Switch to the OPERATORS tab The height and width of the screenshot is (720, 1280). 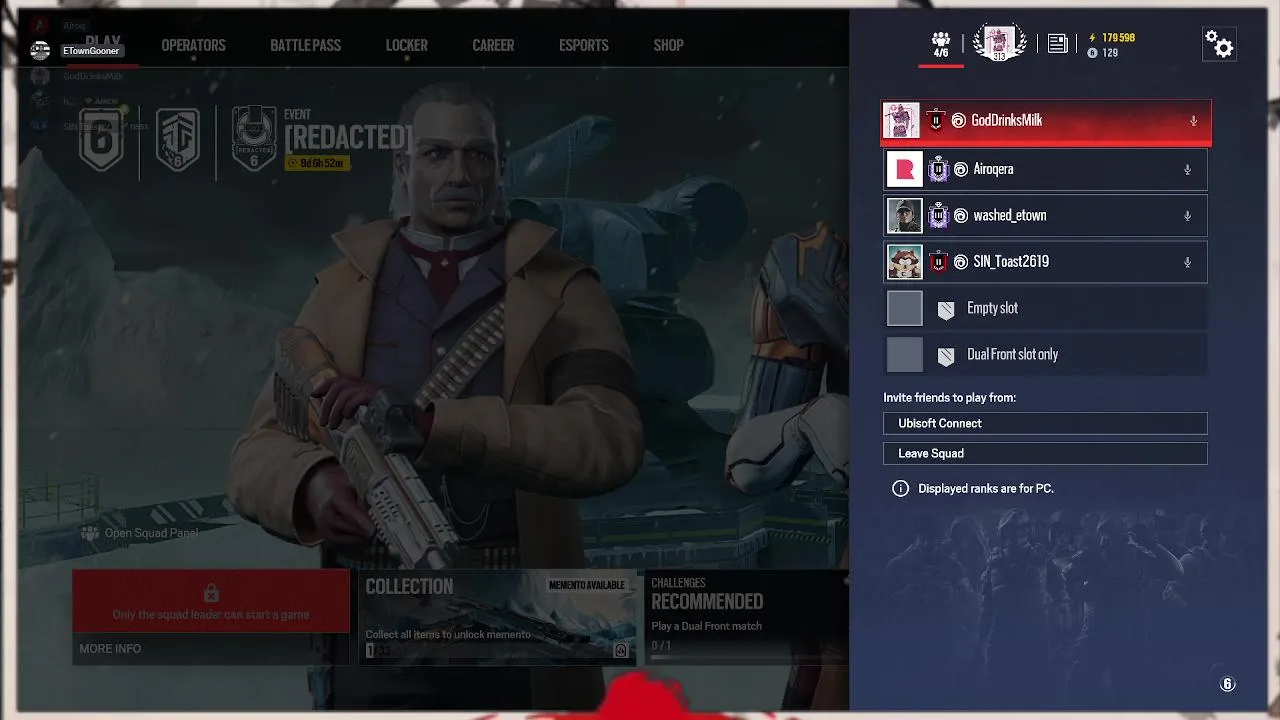coord(193,45)
